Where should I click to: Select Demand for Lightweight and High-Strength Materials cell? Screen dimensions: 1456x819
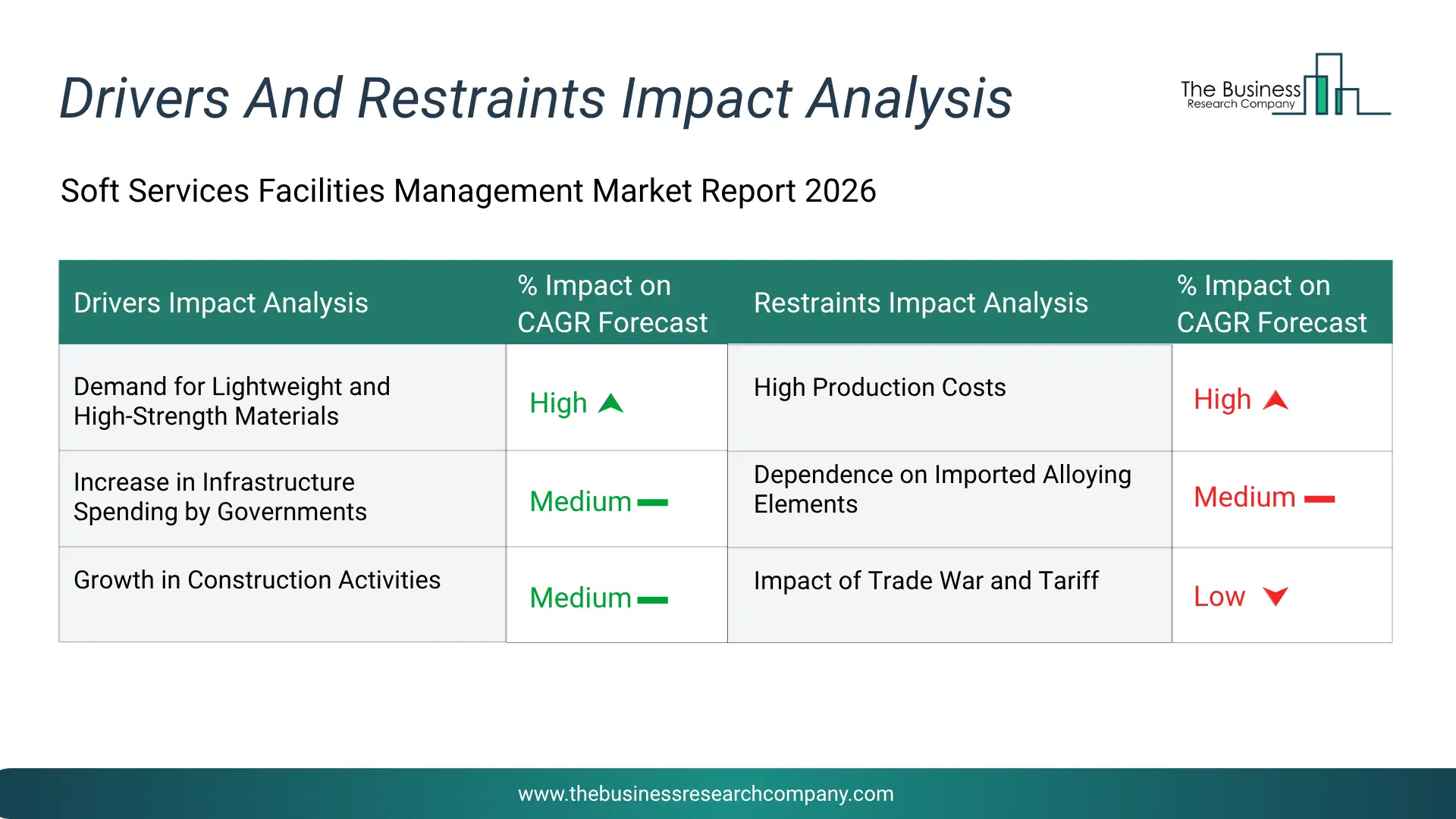282,397
